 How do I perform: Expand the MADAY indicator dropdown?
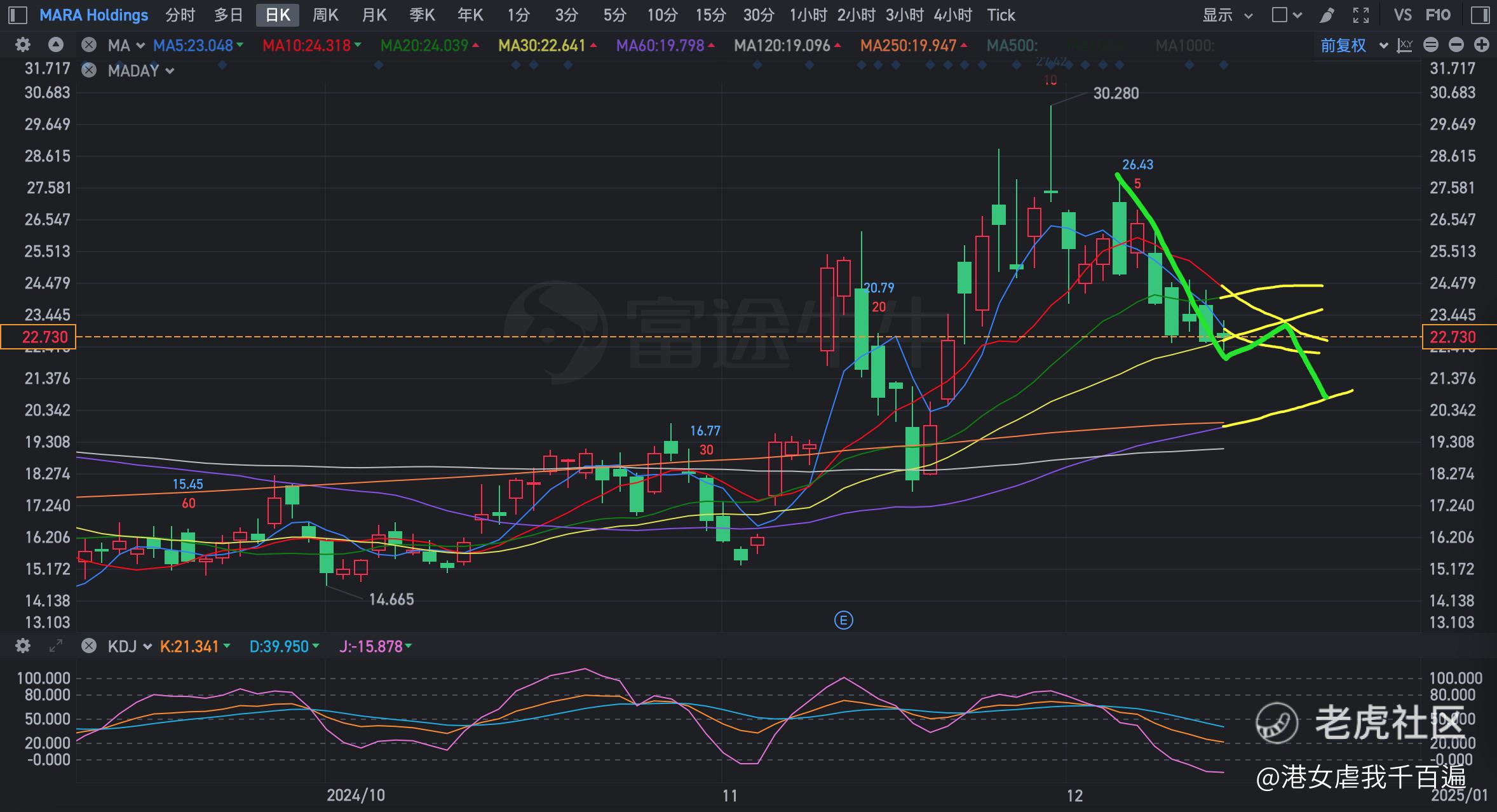[x=170, y=71]
